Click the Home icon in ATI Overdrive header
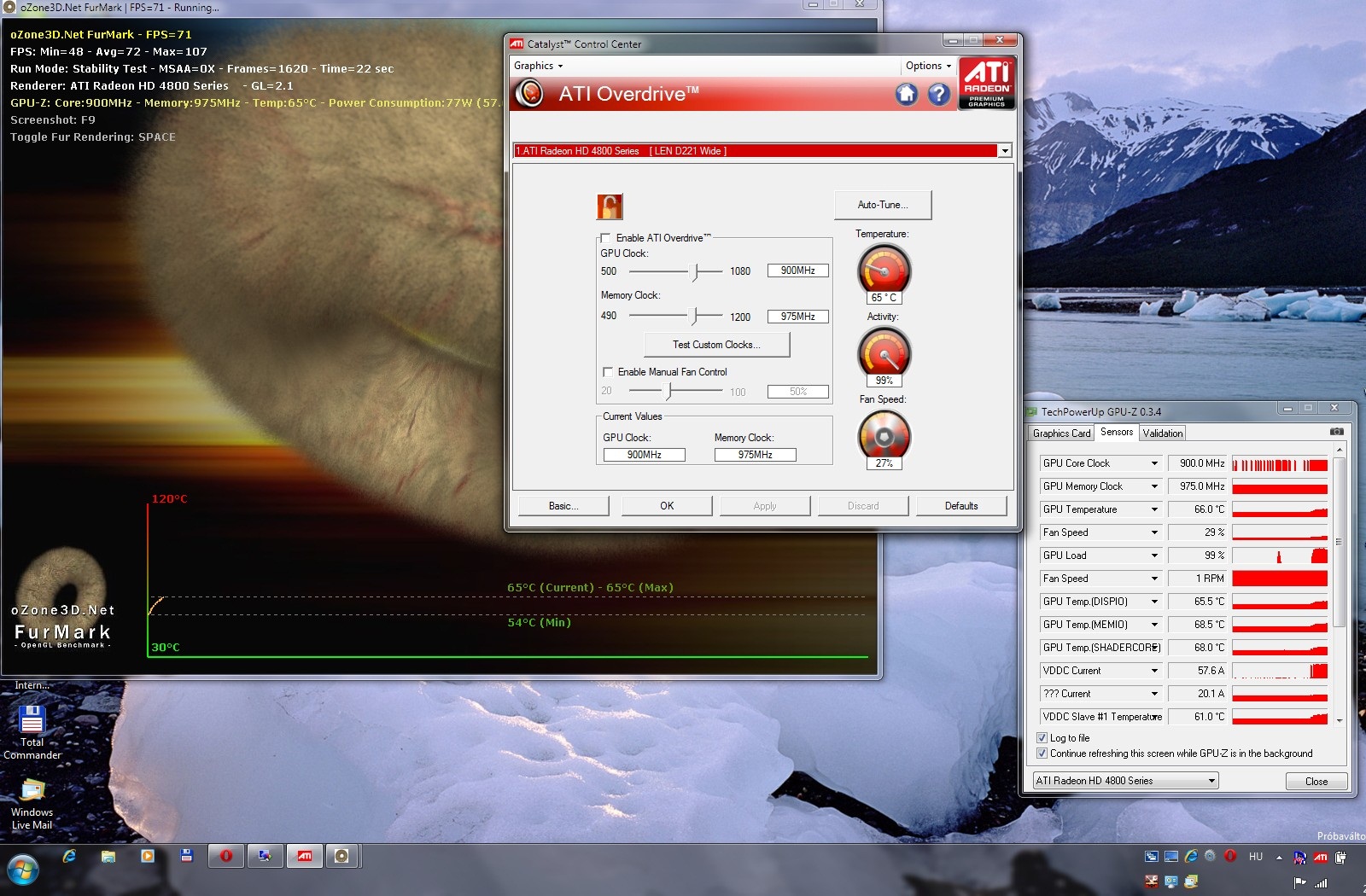The width and height of the screenshot is (1366, 896). coord(907,94)
